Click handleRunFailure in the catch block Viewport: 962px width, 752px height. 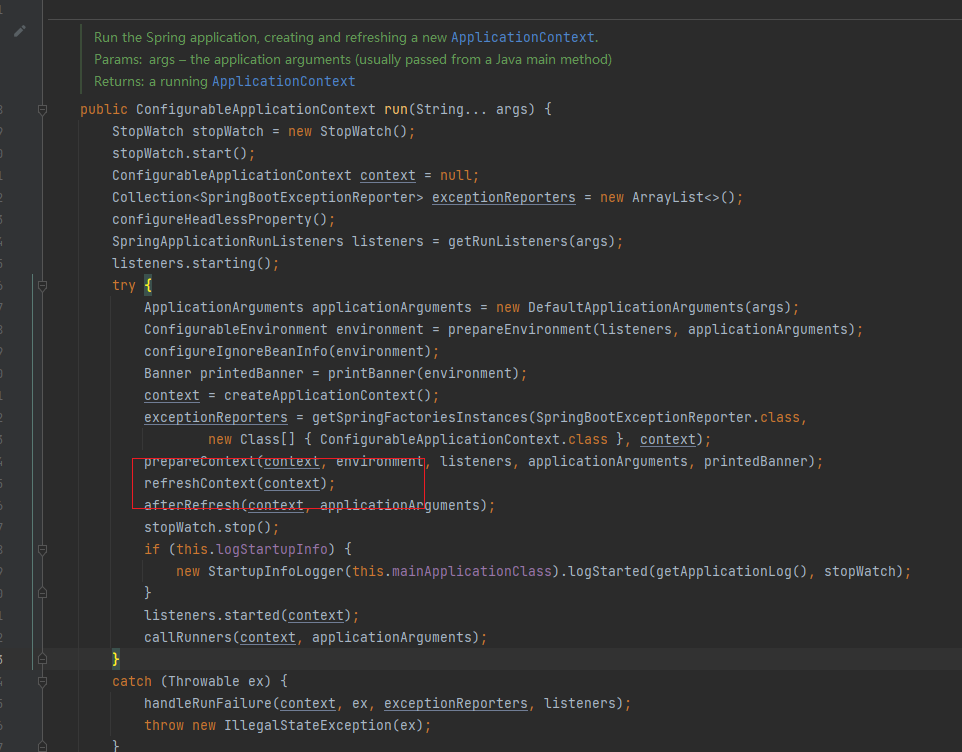208,703
